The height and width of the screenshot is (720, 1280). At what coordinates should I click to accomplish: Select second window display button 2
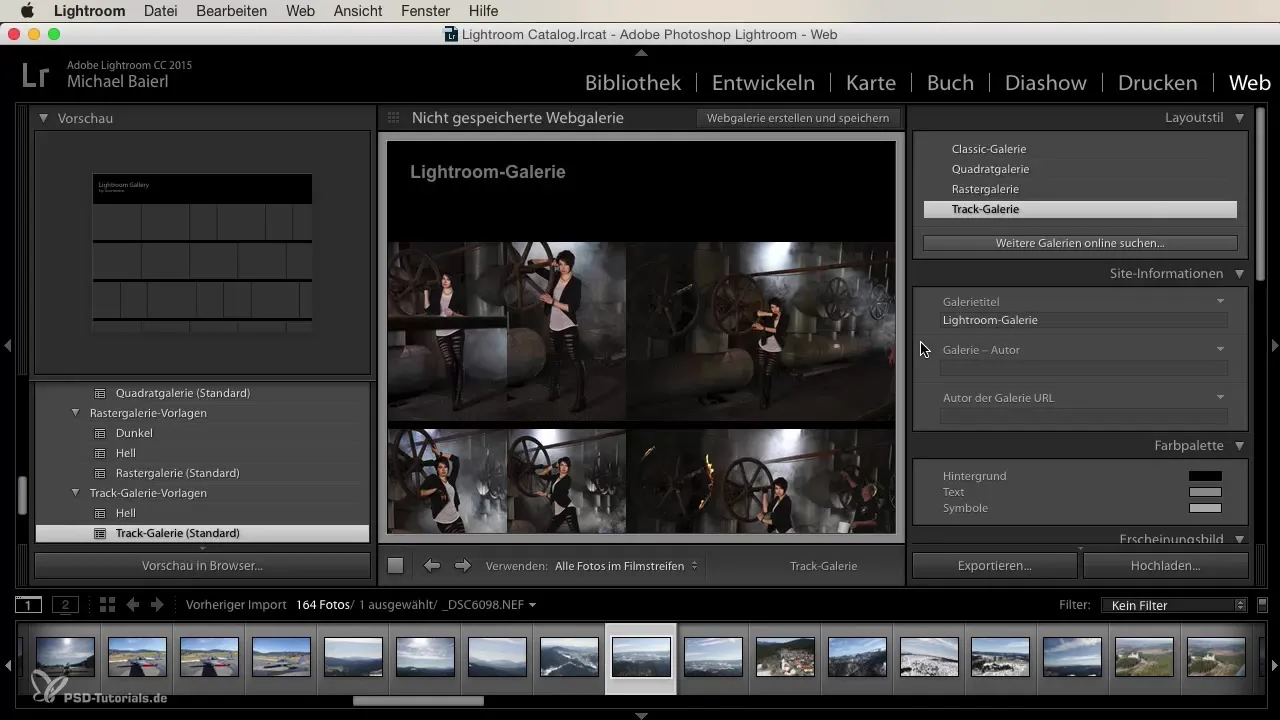(65, 605)
